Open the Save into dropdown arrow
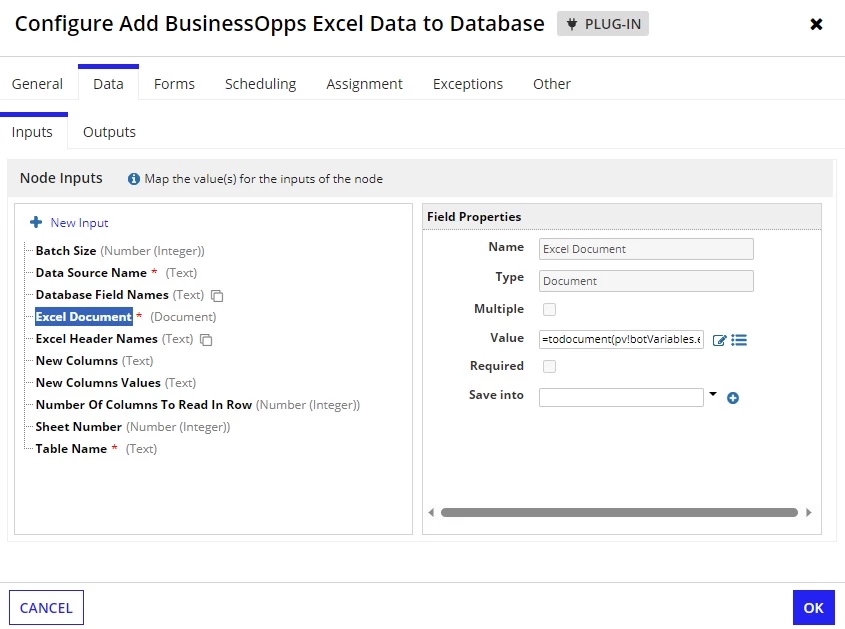 click(x=713, y=394)
